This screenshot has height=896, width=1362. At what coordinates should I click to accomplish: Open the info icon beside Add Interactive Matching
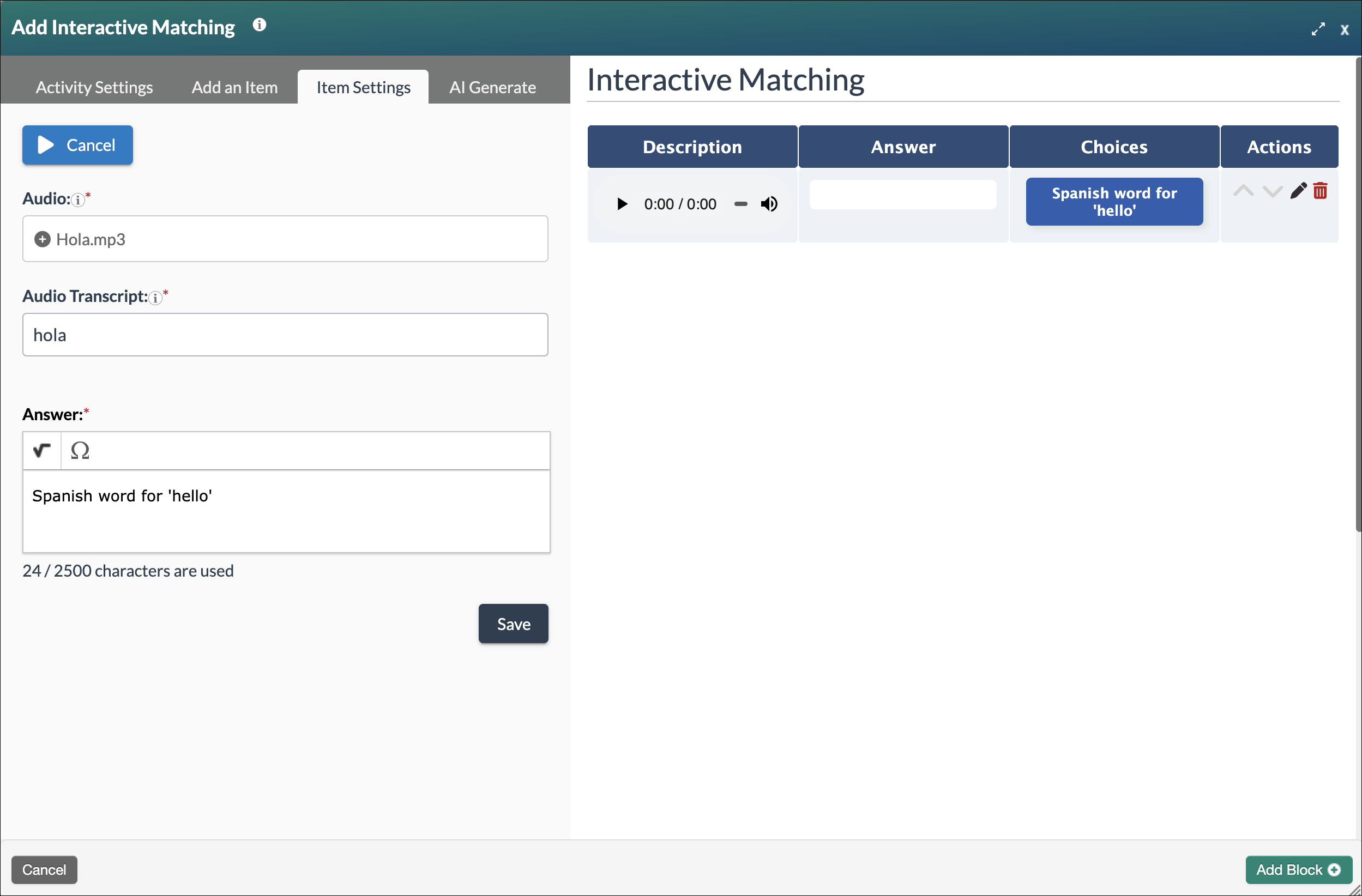tap(259, 24)
